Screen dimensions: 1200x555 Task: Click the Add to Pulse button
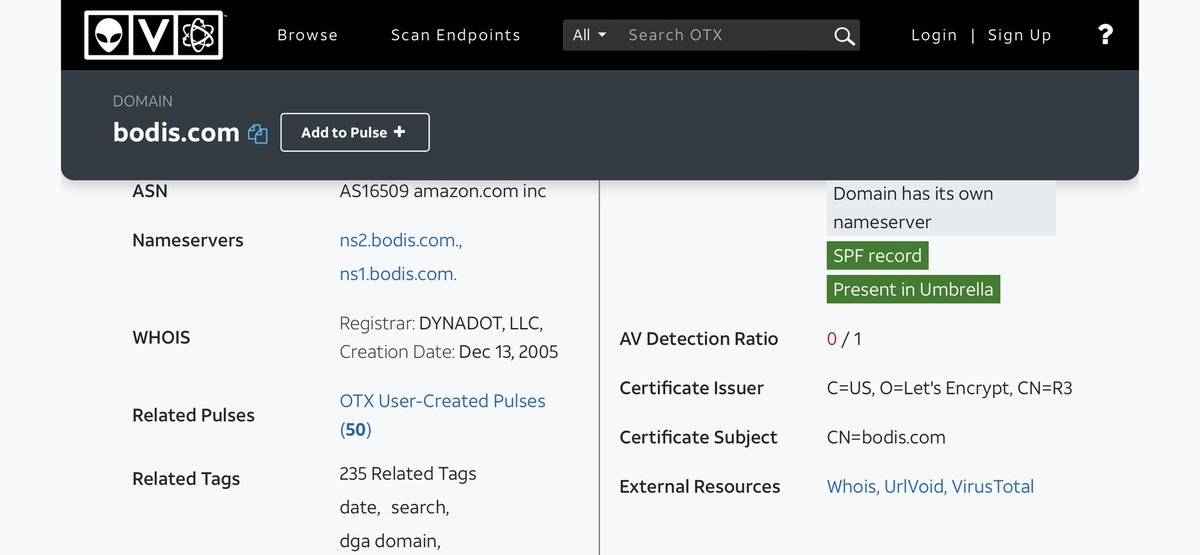(354, 132)
